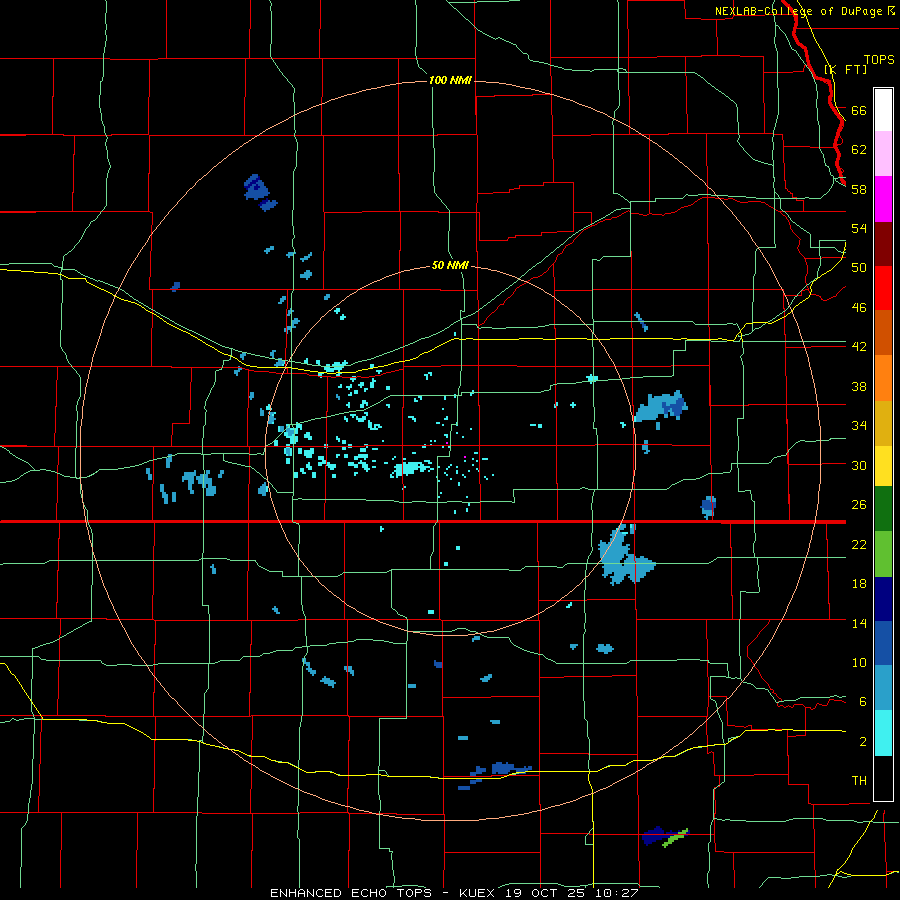The height and width of the screenshot is (900, 900).
Task: Click the 38 value on the scale
Action: click(x=859, y=386)
